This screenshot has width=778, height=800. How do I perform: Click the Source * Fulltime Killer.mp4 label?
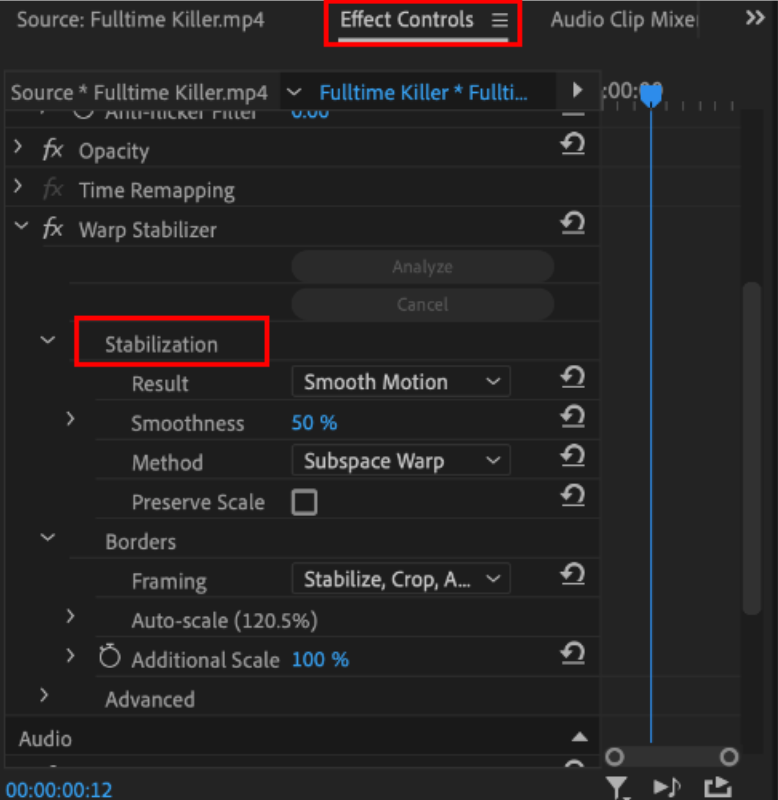coord(139,93)
